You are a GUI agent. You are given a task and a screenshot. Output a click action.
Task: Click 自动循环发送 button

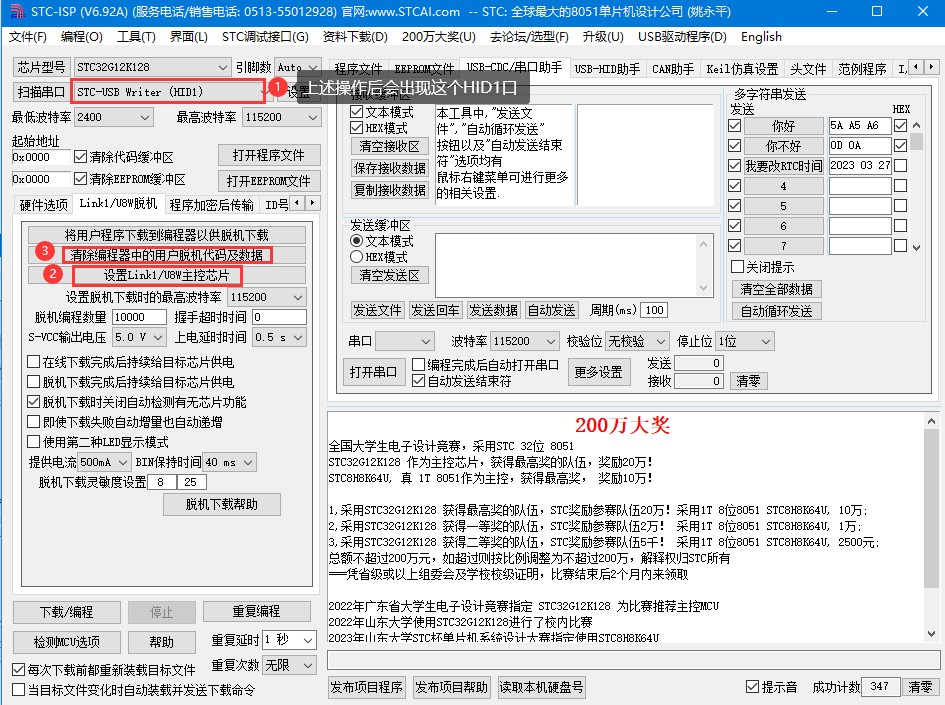[x=777, y=311]
